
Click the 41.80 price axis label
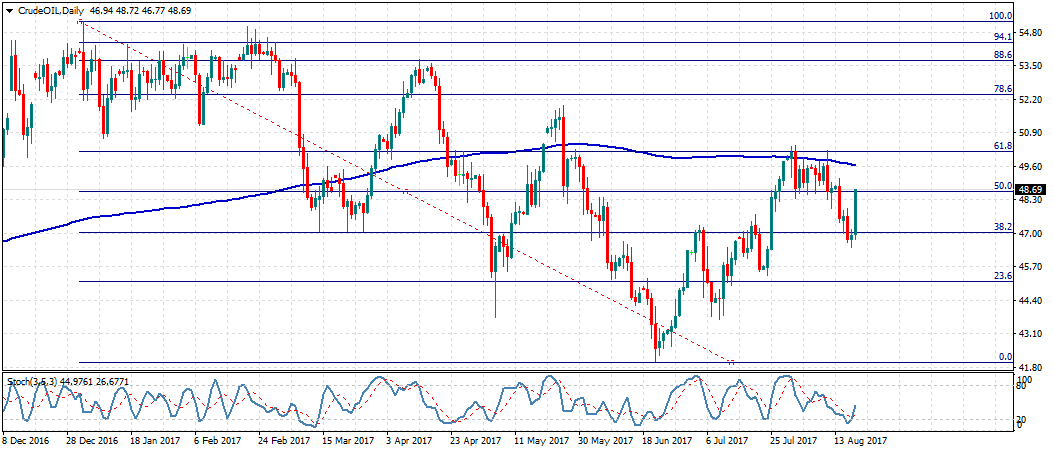(x=1030, y=367)
